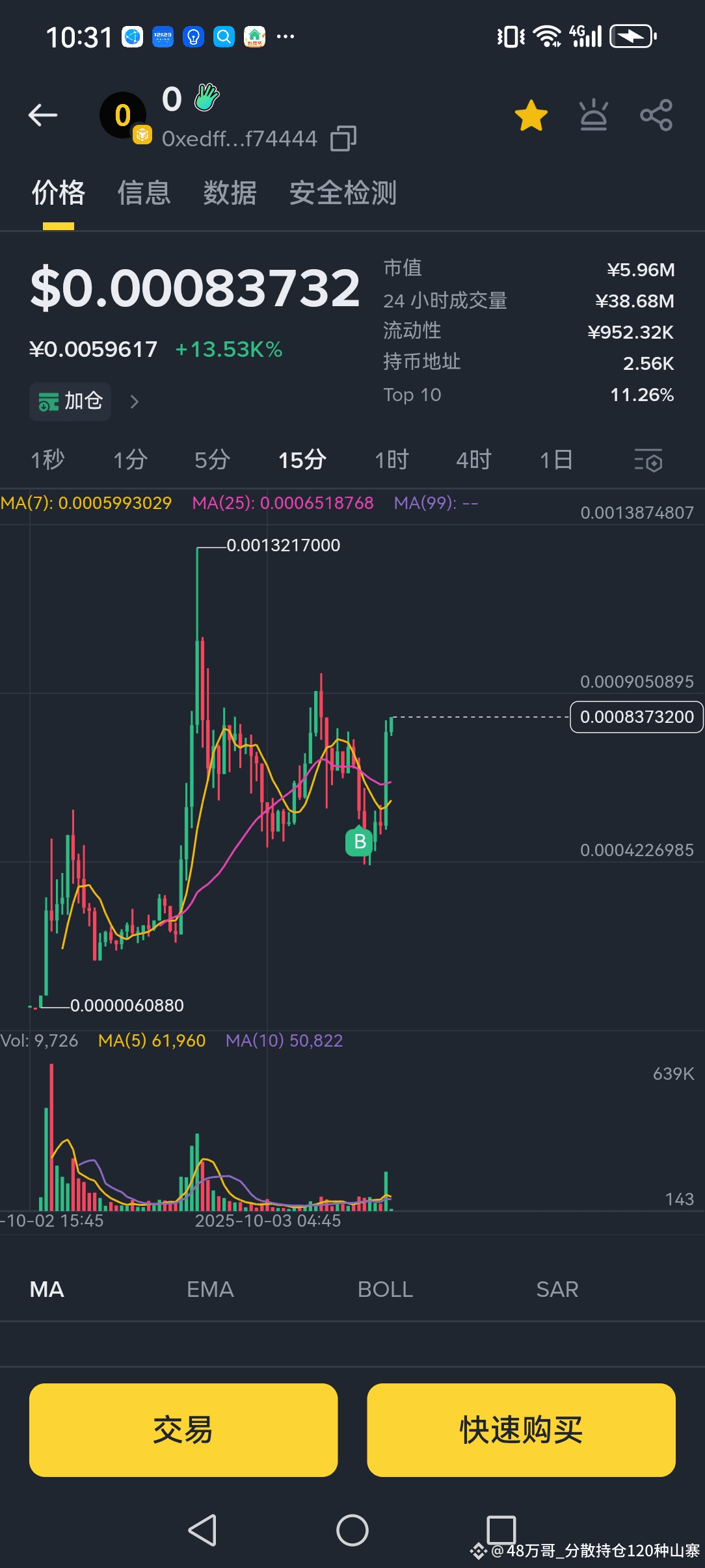Tap the token logo avatar
705x1568 pixels.
click(124, 116)
